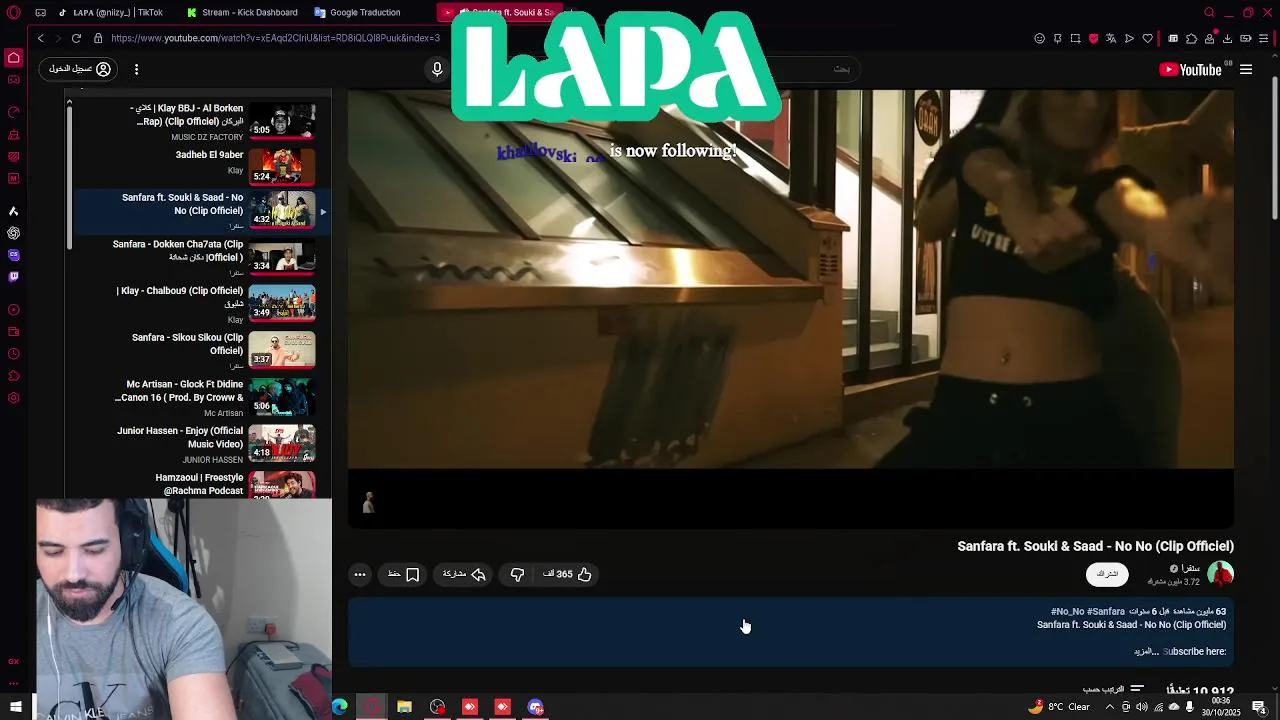Open Windows Start menu
The height and width of the screenshot is (720, 1280).
[x=16, y=707]
